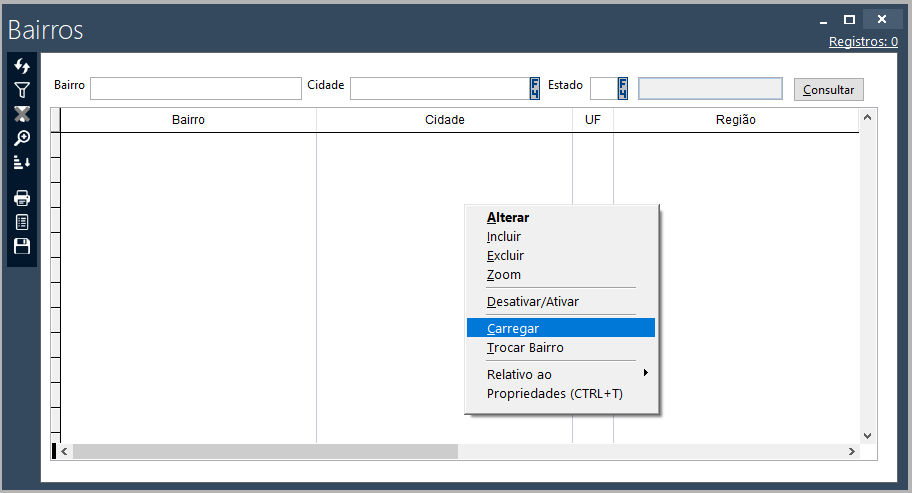Click the refresh arrows icon in sidebar
912x493 pixels.
(22, 66)
